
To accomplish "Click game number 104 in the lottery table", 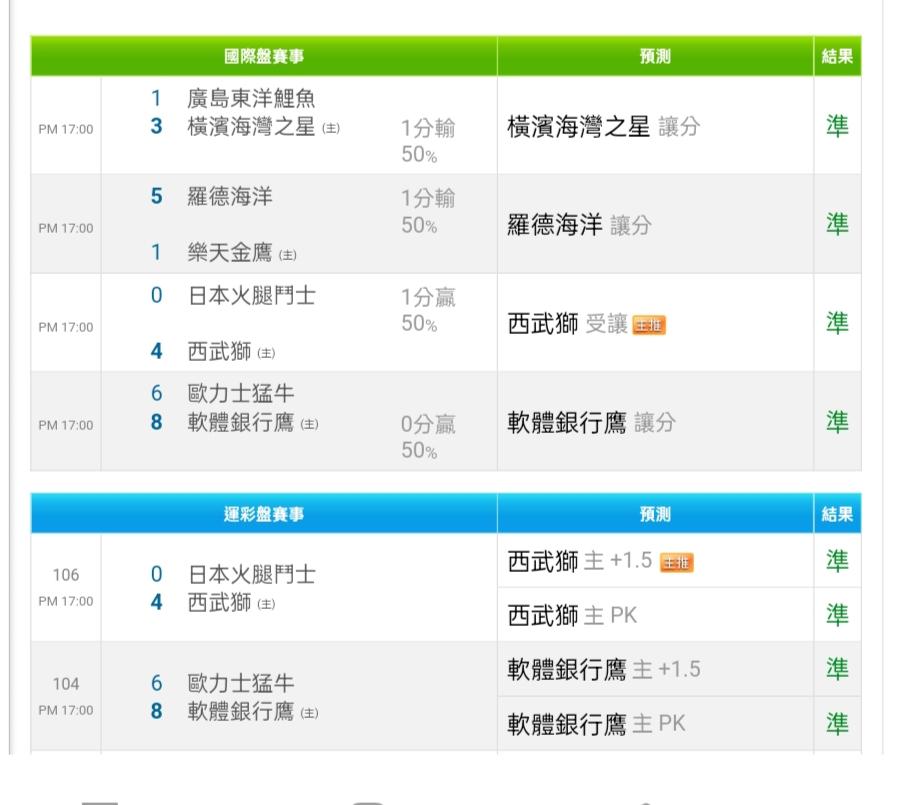I will (x=65, y=683).
